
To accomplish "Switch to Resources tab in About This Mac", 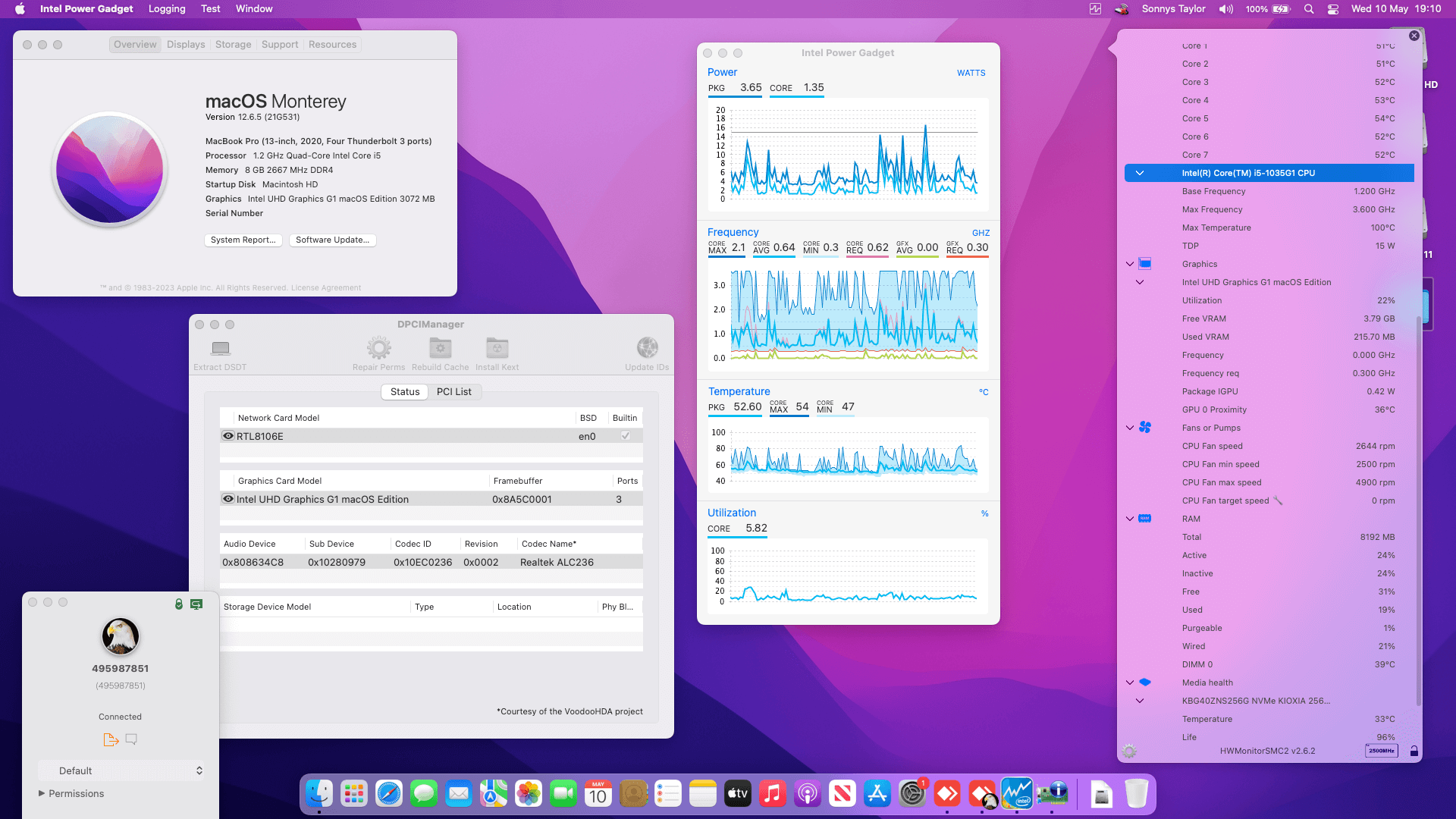I will coord(332,45).
